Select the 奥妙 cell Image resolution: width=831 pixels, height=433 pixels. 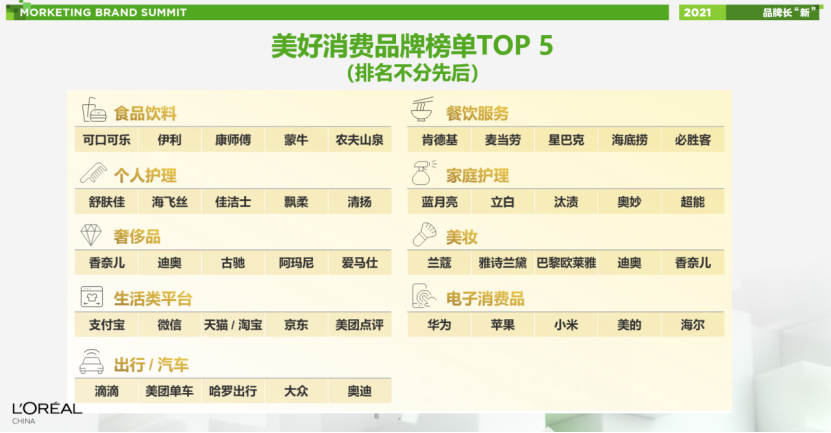coord(630,202)
